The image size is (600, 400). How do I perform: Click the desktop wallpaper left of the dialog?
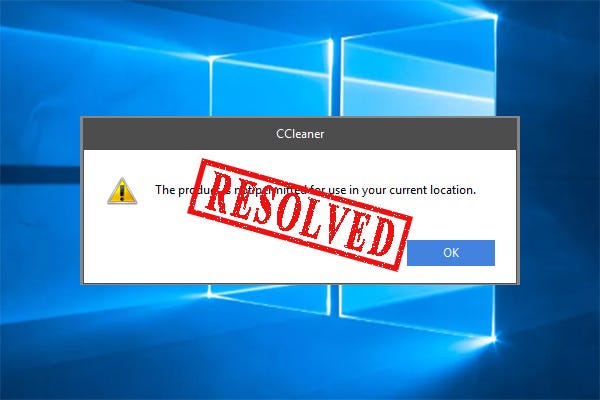point(40,199)
